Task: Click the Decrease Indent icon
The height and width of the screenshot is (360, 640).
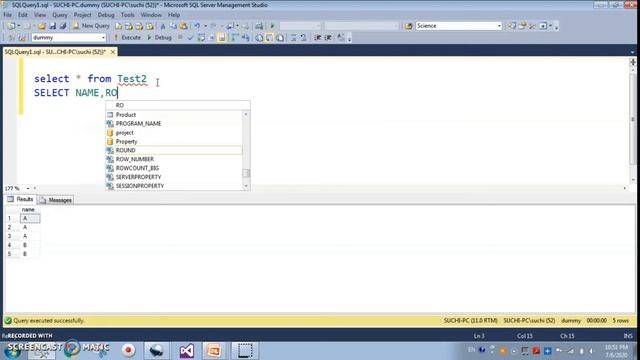Action: 318,38
